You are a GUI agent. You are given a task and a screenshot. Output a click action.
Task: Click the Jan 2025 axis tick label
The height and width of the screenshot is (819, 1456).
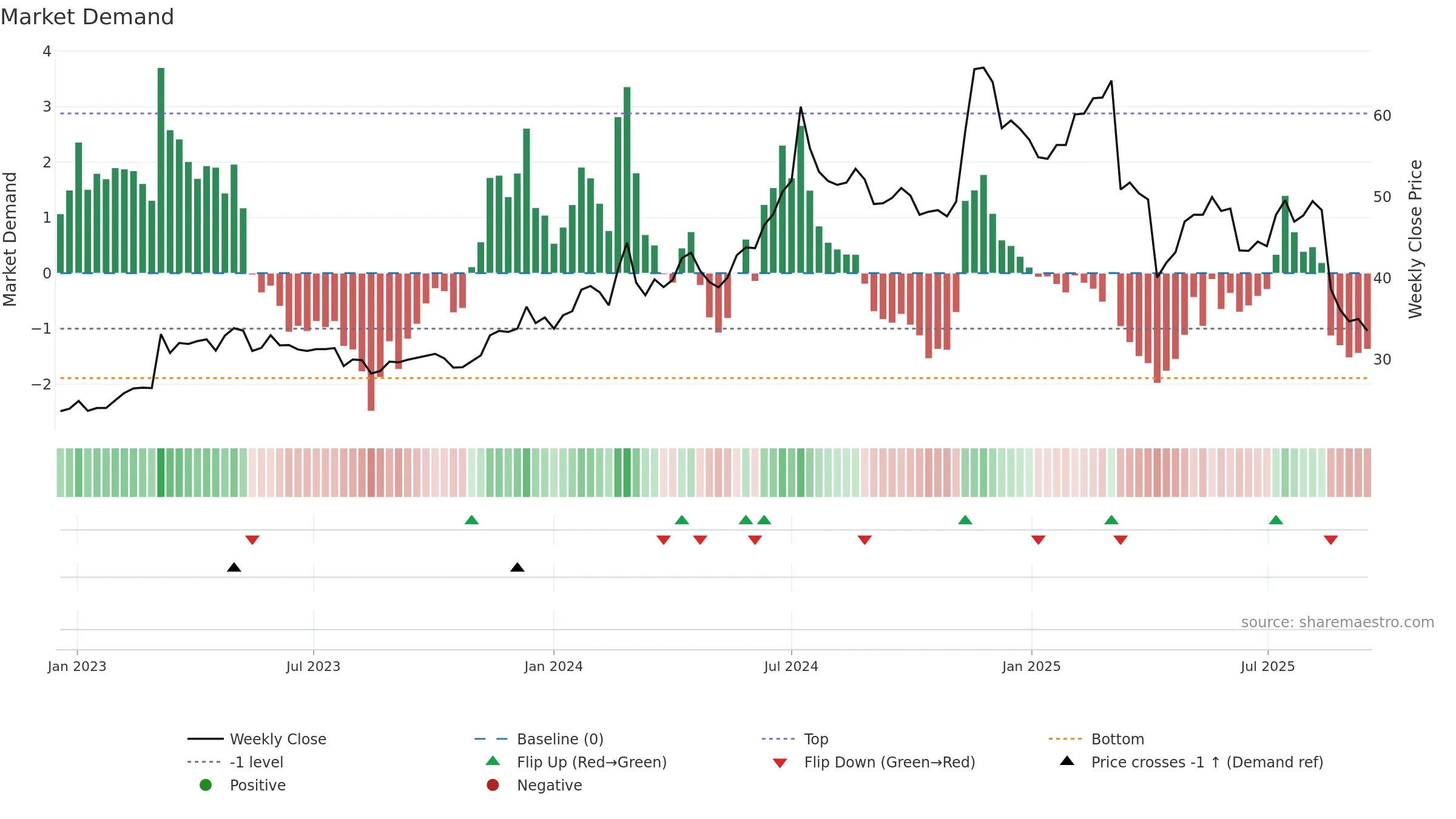(x=1031, y=666)
